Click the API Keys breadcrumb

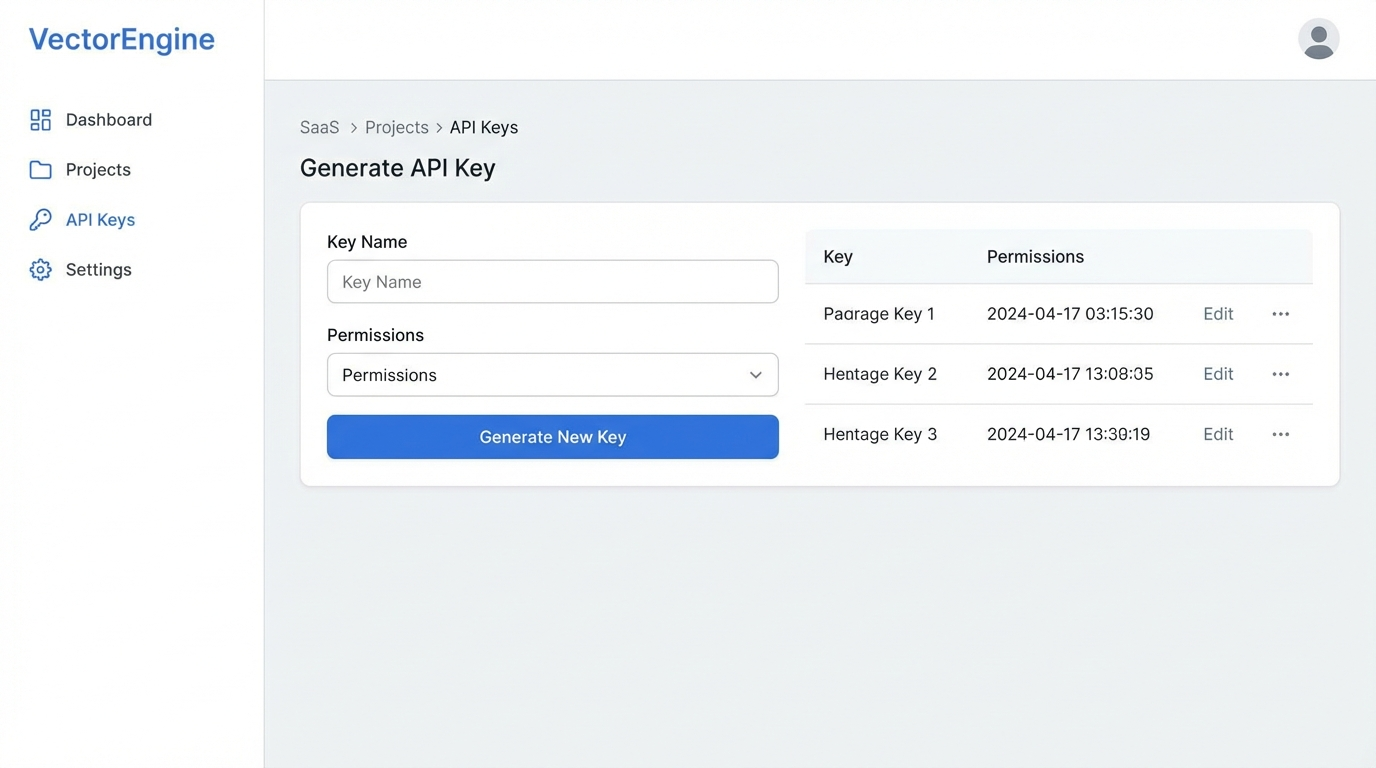pos(483,127)
